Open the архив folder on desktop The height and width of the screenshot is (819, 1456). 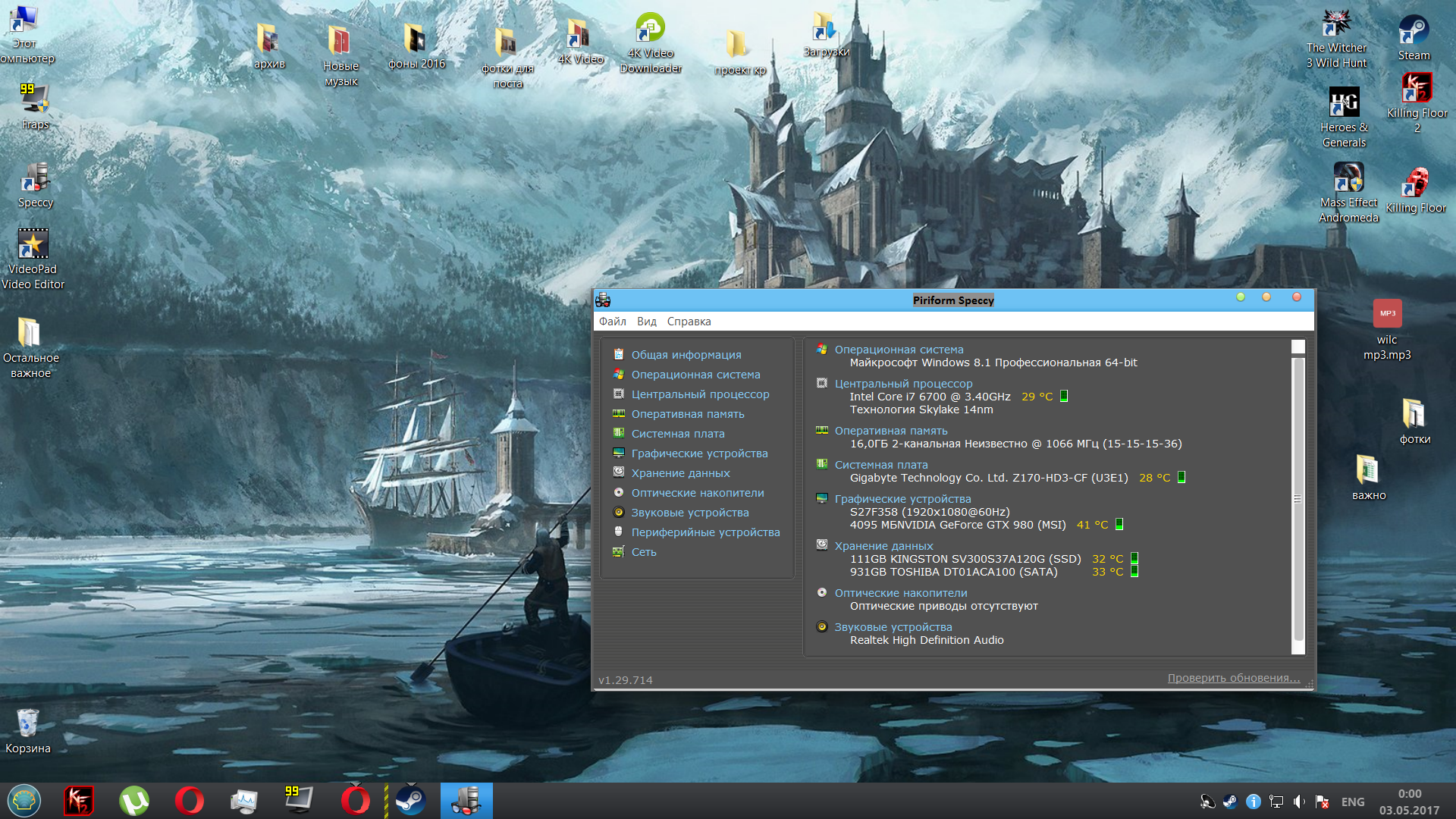click(269, 45)
